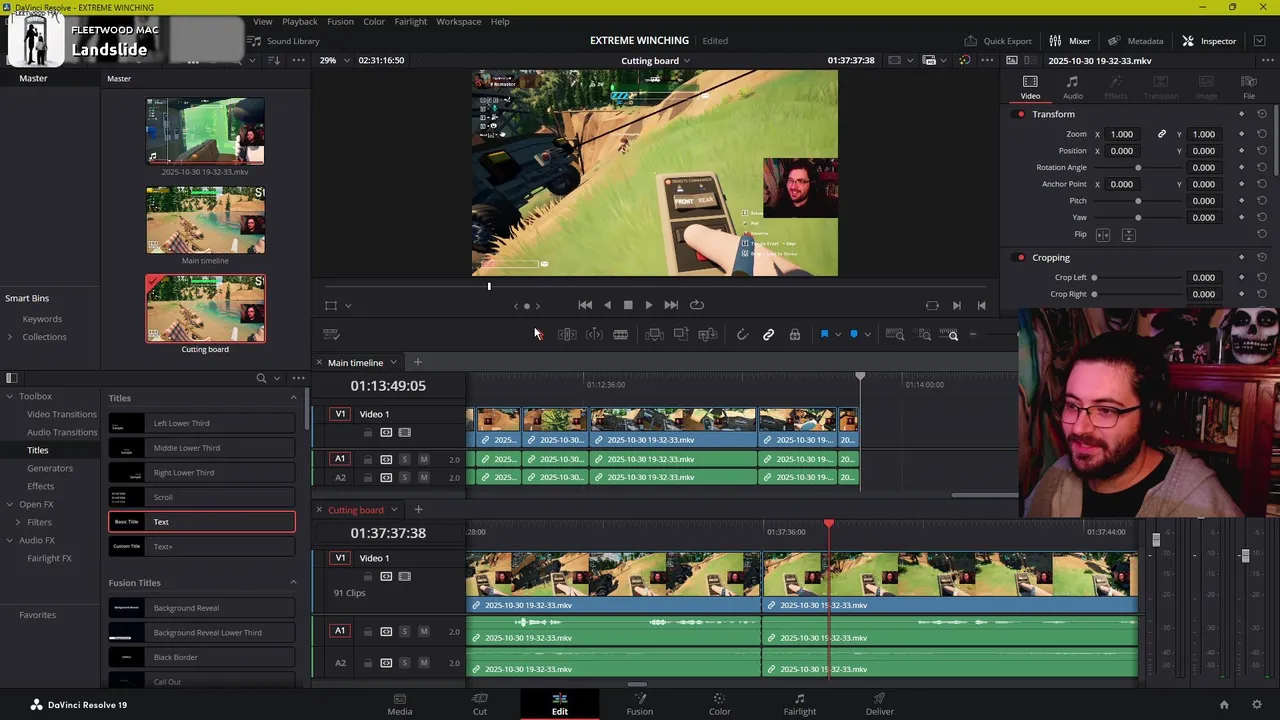1280x720 pixels.
Task: Click the Insert Clip toolbar icon
Action: pyautogui.click(x=654, y=335)
